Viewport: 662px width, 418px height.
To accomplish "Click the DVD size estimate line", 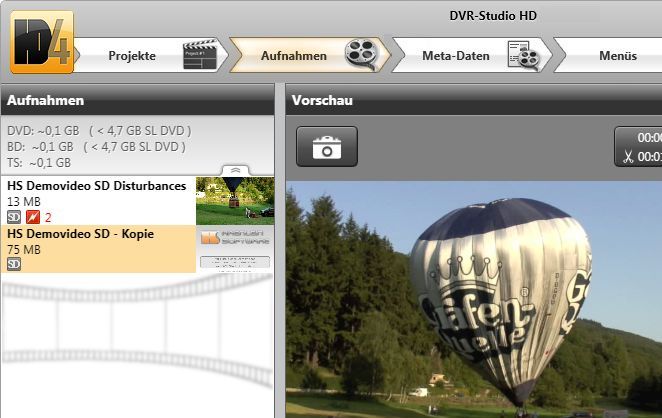I will [99, 131].
